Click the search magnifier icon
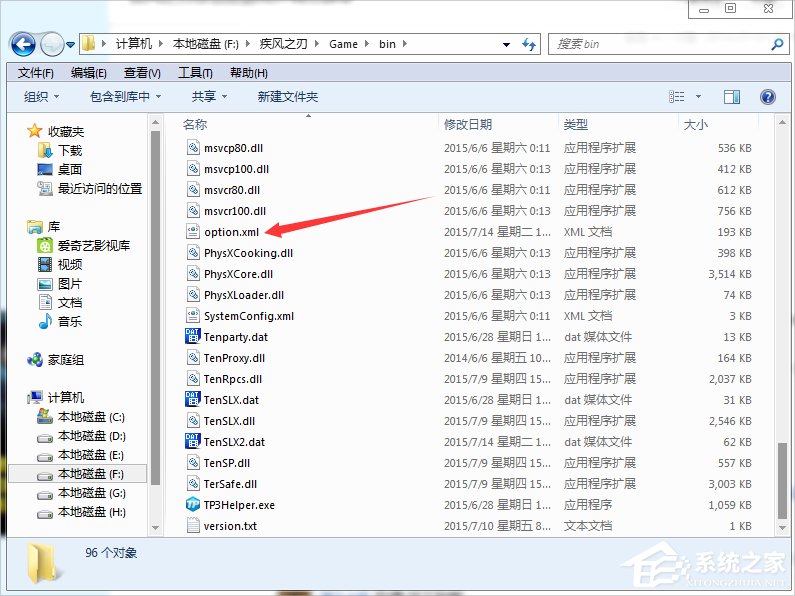 (777, 45)
